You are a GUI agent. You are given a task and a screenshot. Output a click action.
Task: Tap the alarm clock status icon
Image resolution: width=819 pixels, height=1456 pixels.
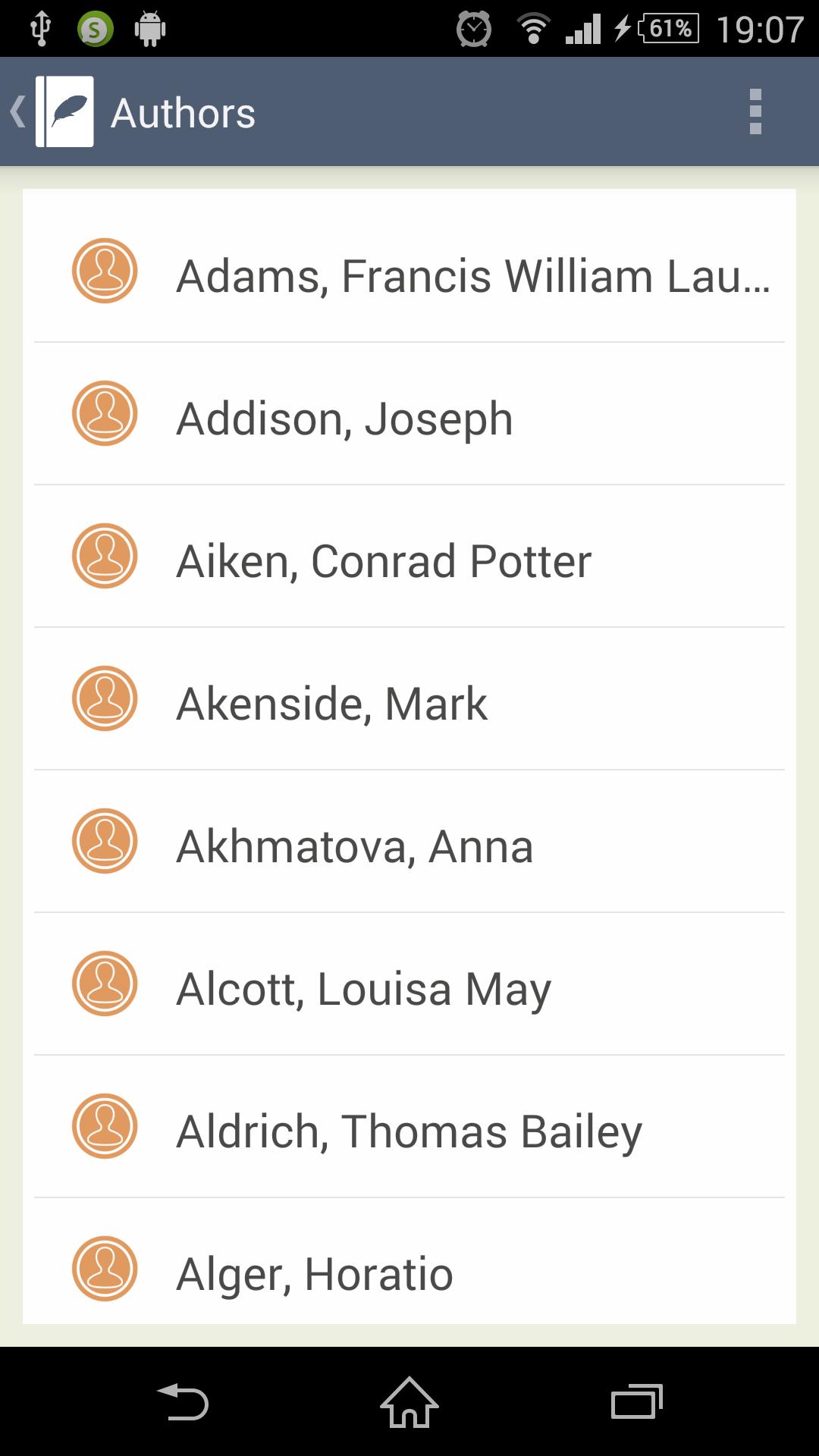tap(474, 30)
